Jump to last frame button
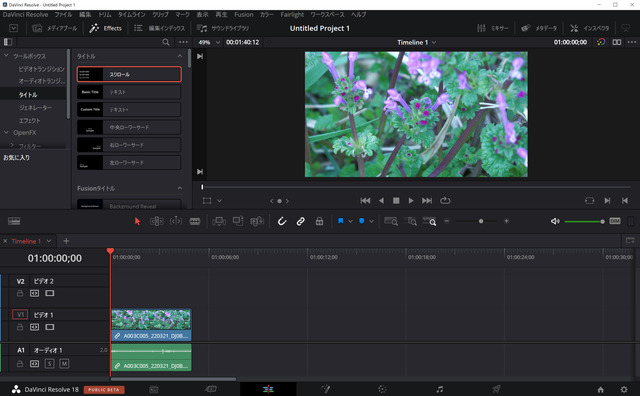Viewport: 640px width, 396px height. point(427,200)
